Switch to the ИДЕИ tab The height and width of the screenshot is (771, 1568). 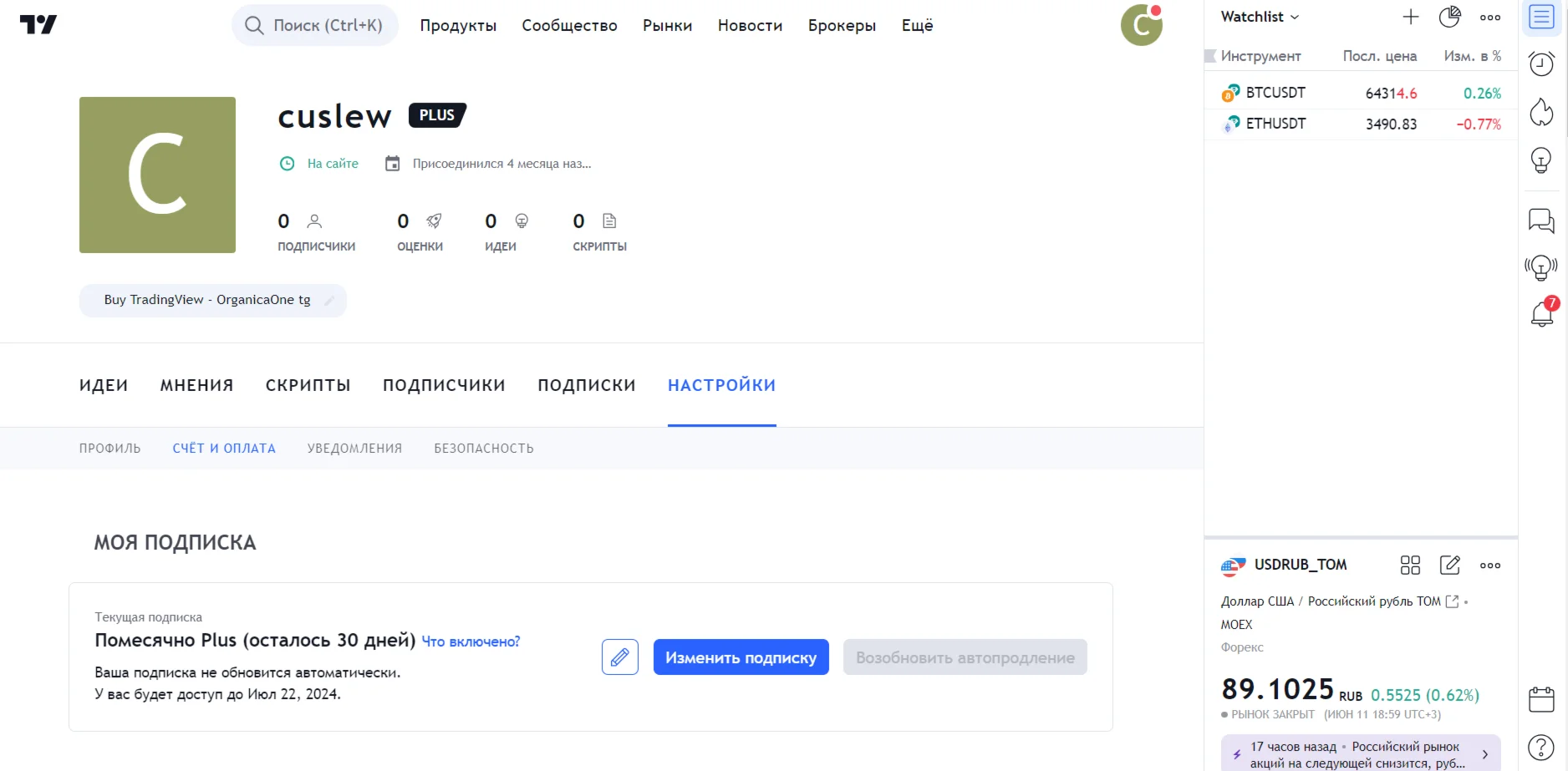104,385
